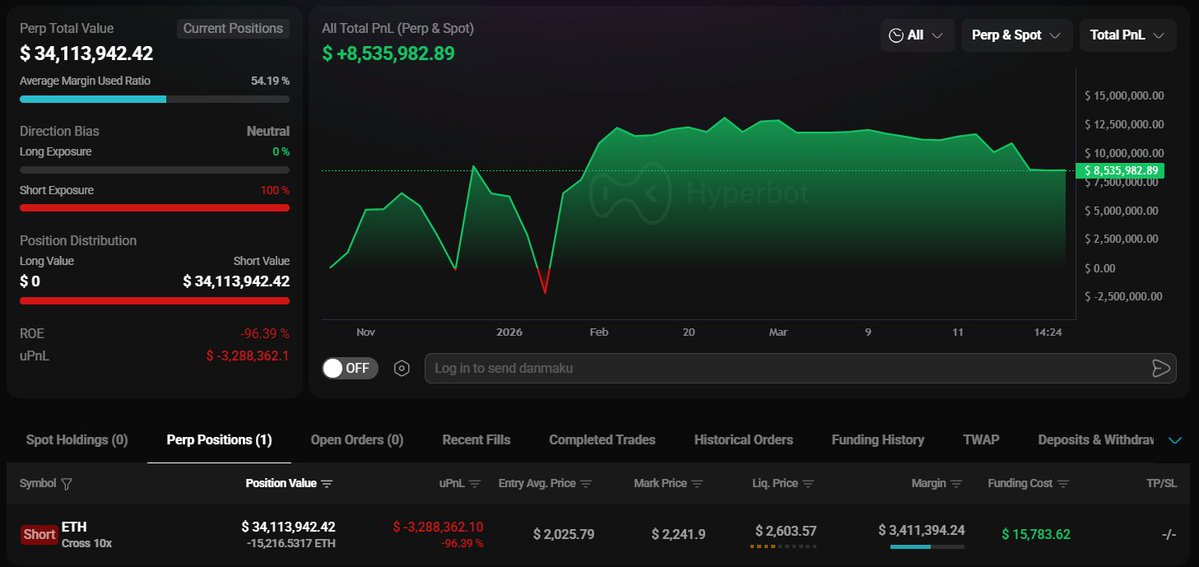Click the Symbol column filter icon
This screenshot has width=1199, height=567.
[67, 484]
